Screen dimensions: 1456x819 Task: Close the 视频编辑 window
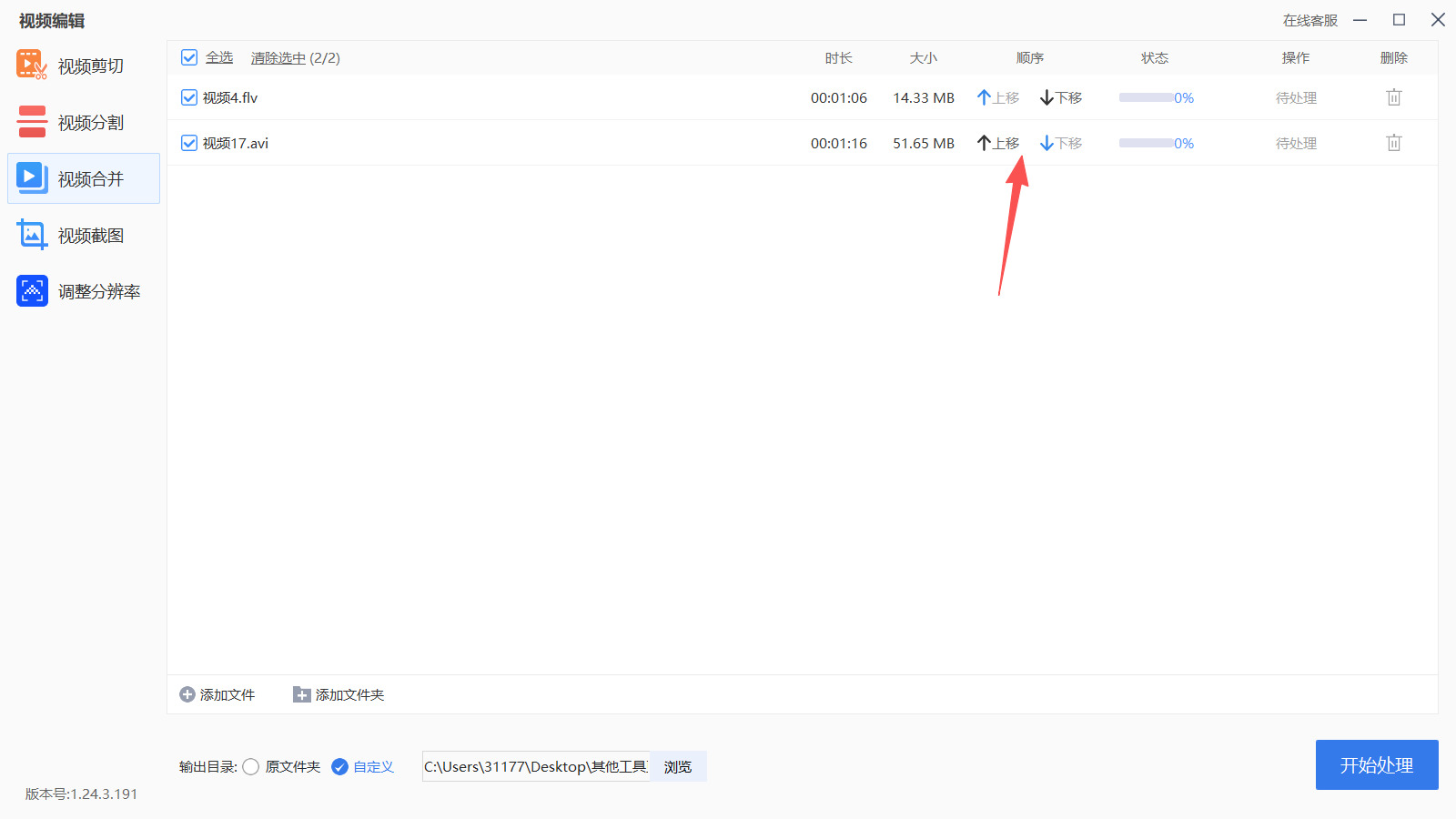[x=1438, y=20]
